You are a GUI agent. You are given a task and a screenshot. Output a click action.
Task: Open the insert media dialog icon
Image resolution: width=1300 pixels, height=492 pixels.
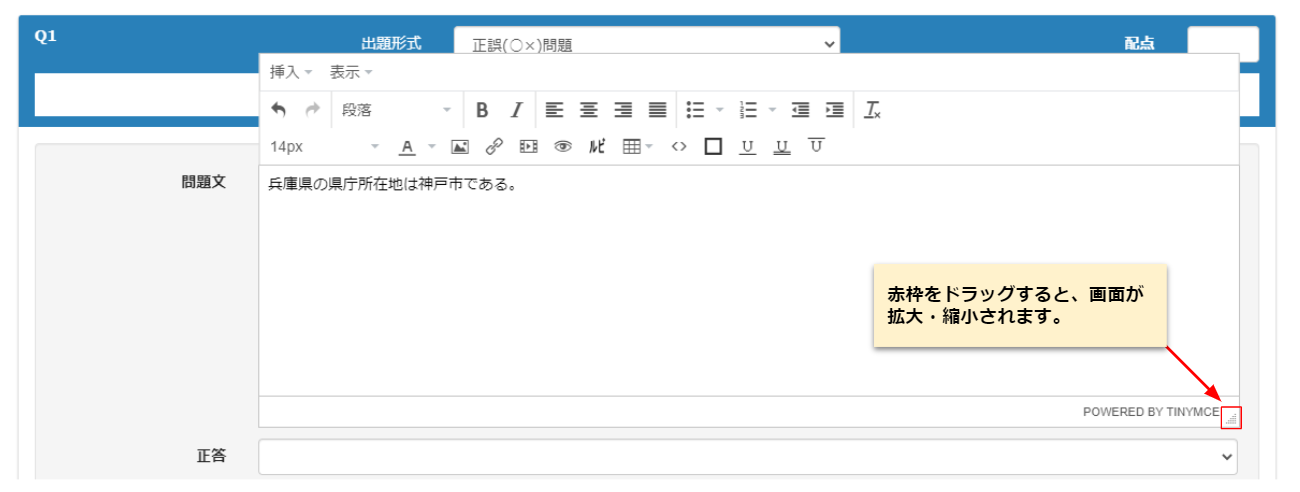click(x=528, y=147)
